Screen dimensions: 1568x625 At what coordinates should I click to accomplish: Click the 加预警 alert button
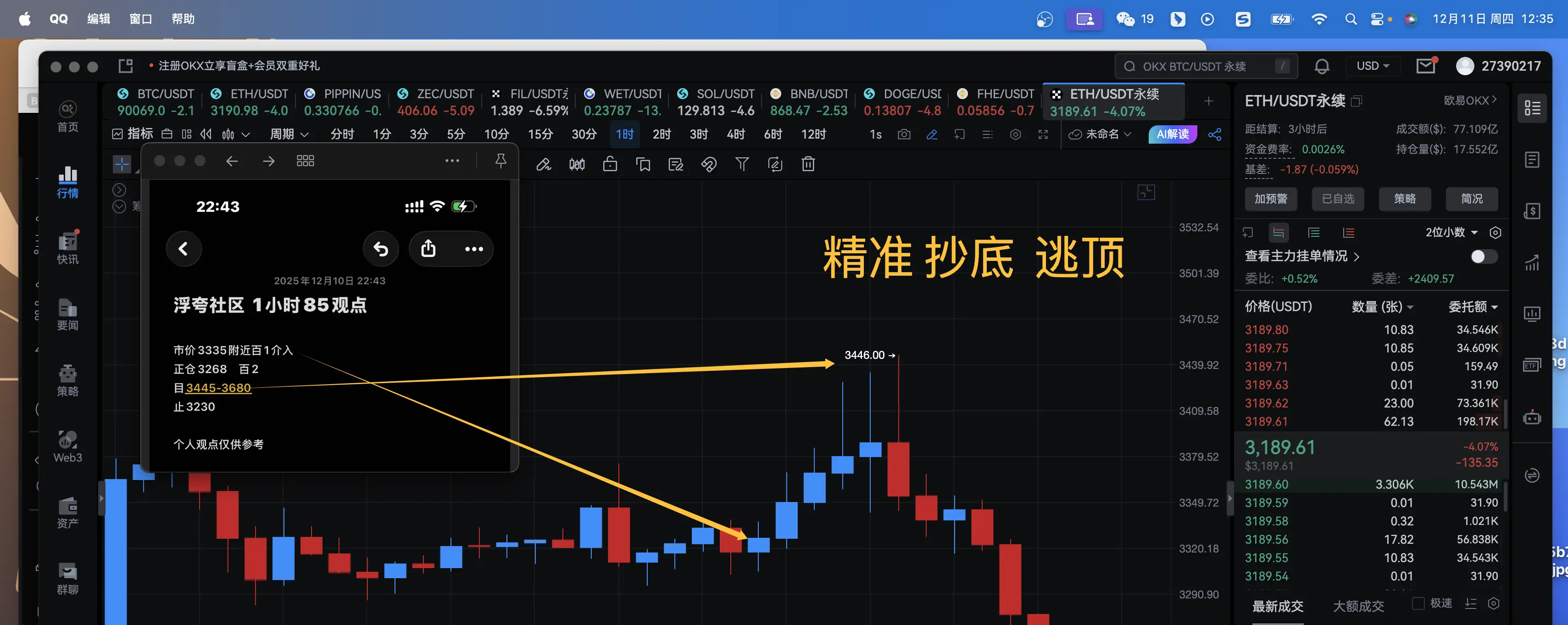click(1271, 199)
